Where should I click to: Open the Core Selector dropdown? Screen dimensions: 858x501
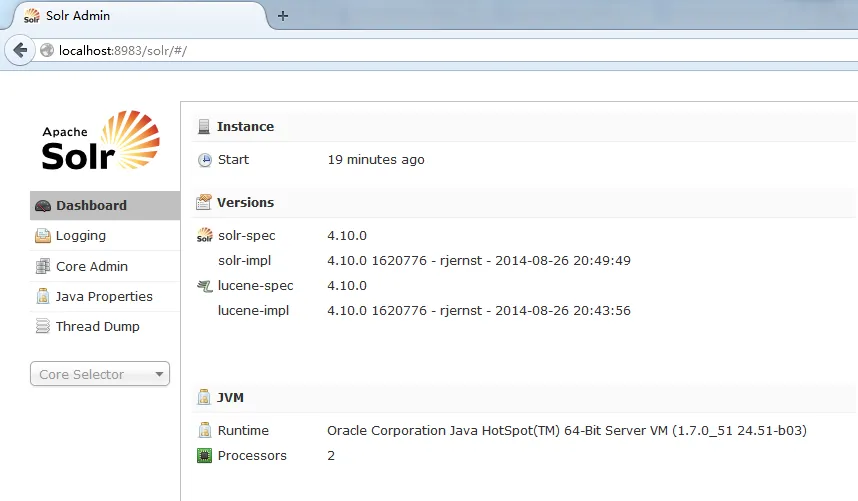(100, 374)
